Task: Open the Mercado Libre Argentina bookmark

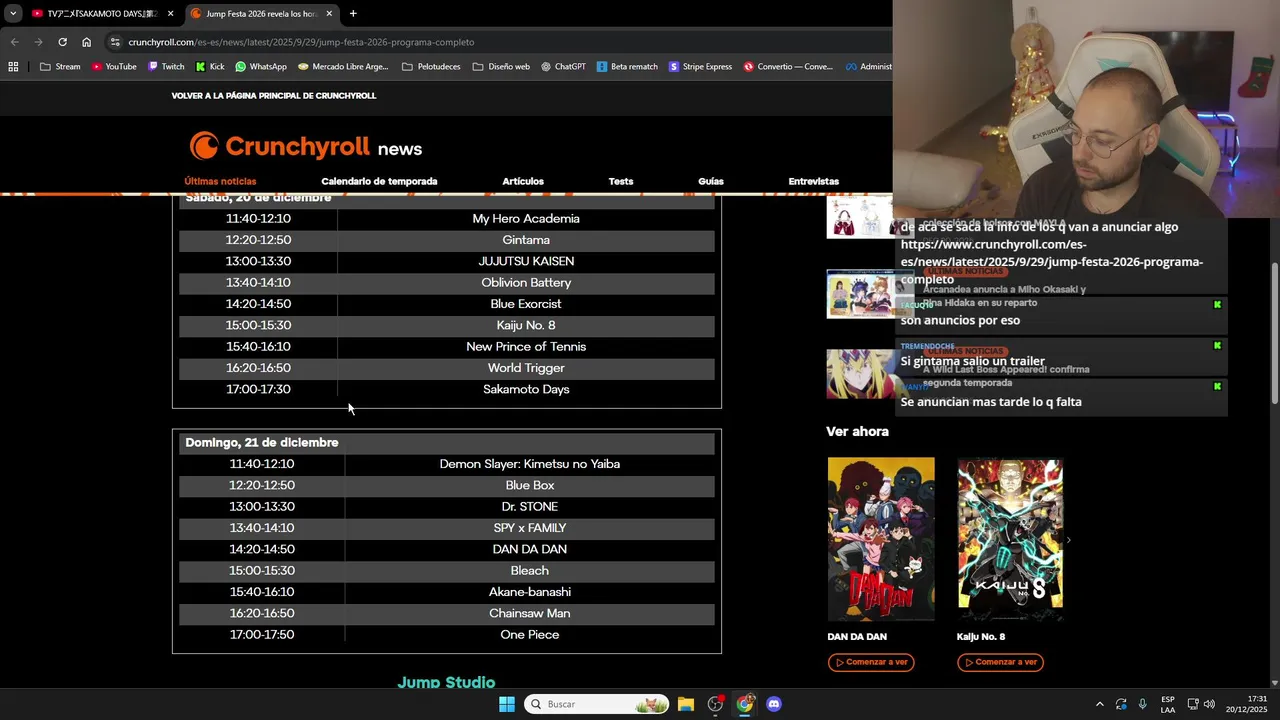Action: click(x=343, y=67)
